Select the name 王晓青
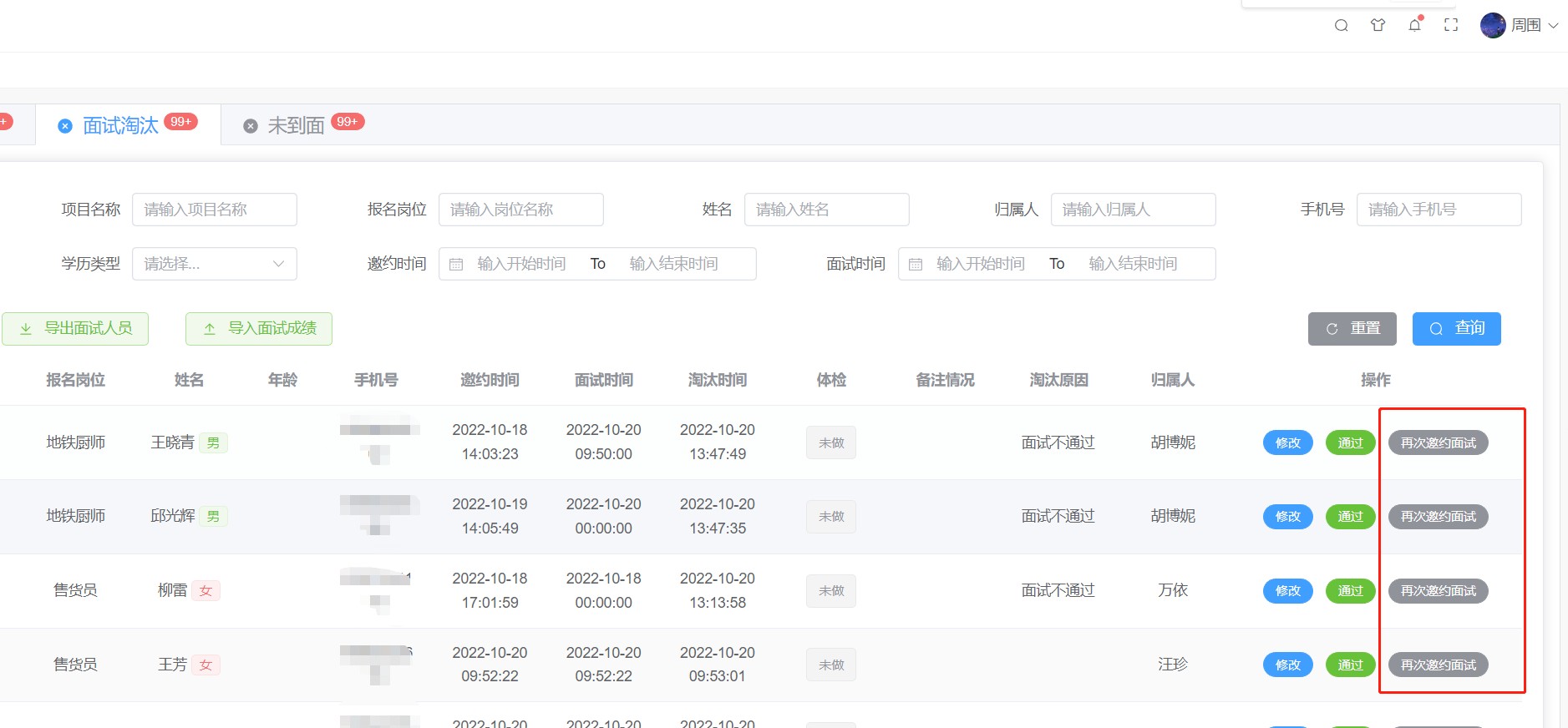Image resolution: width=1568 pixels, height=728 pixels. pos(172,442)
